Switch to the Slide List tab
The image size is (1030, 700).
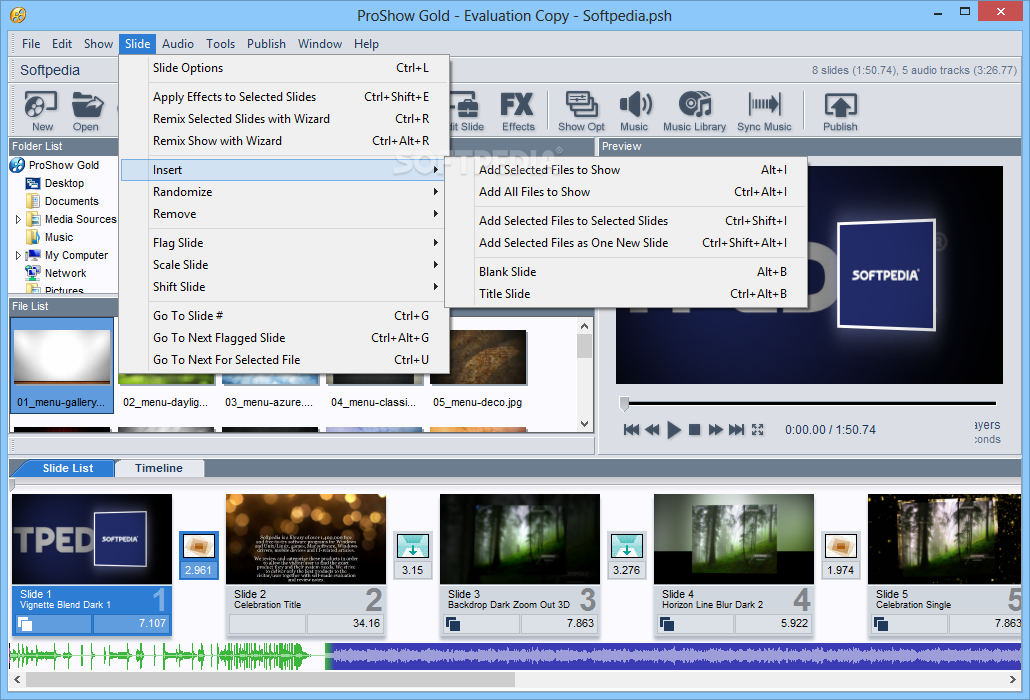[x=68, y=468]
